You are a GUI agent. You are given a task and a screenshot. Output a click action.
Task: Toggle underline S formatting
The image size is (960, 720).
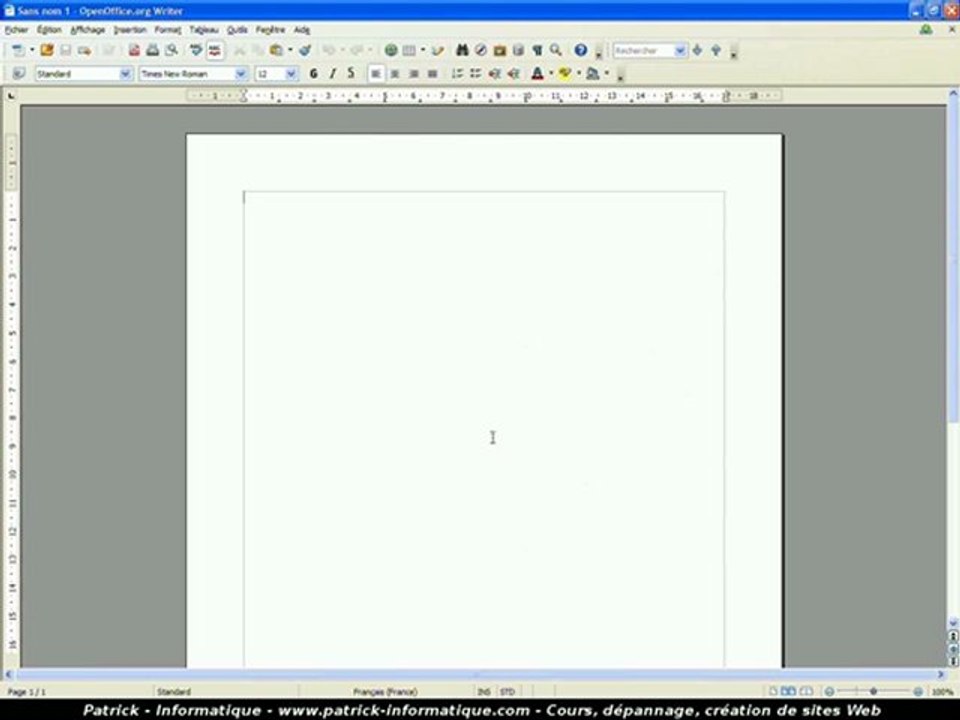click(351, 74)
